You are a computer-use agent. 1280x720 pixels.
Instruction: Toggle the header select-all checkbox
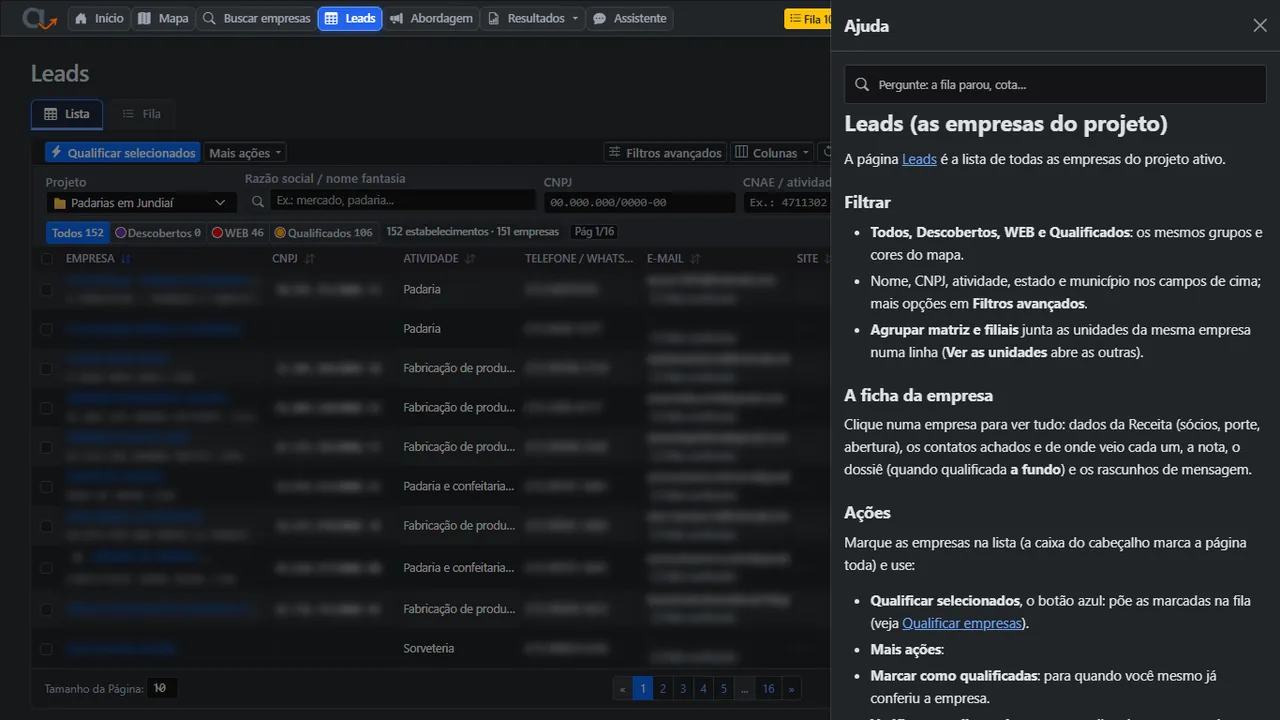coord(46,259)
